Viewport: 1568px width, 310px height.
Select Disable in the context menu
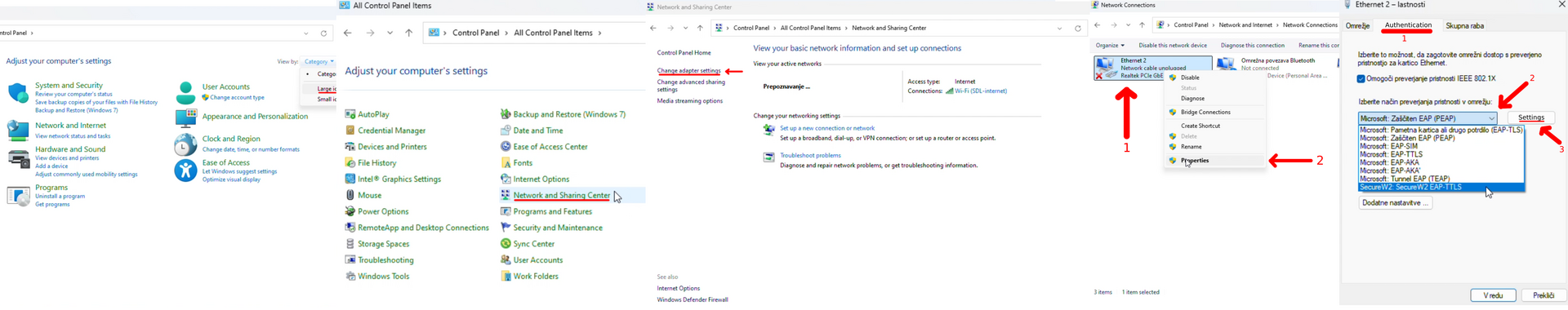tap(1215, 77)
